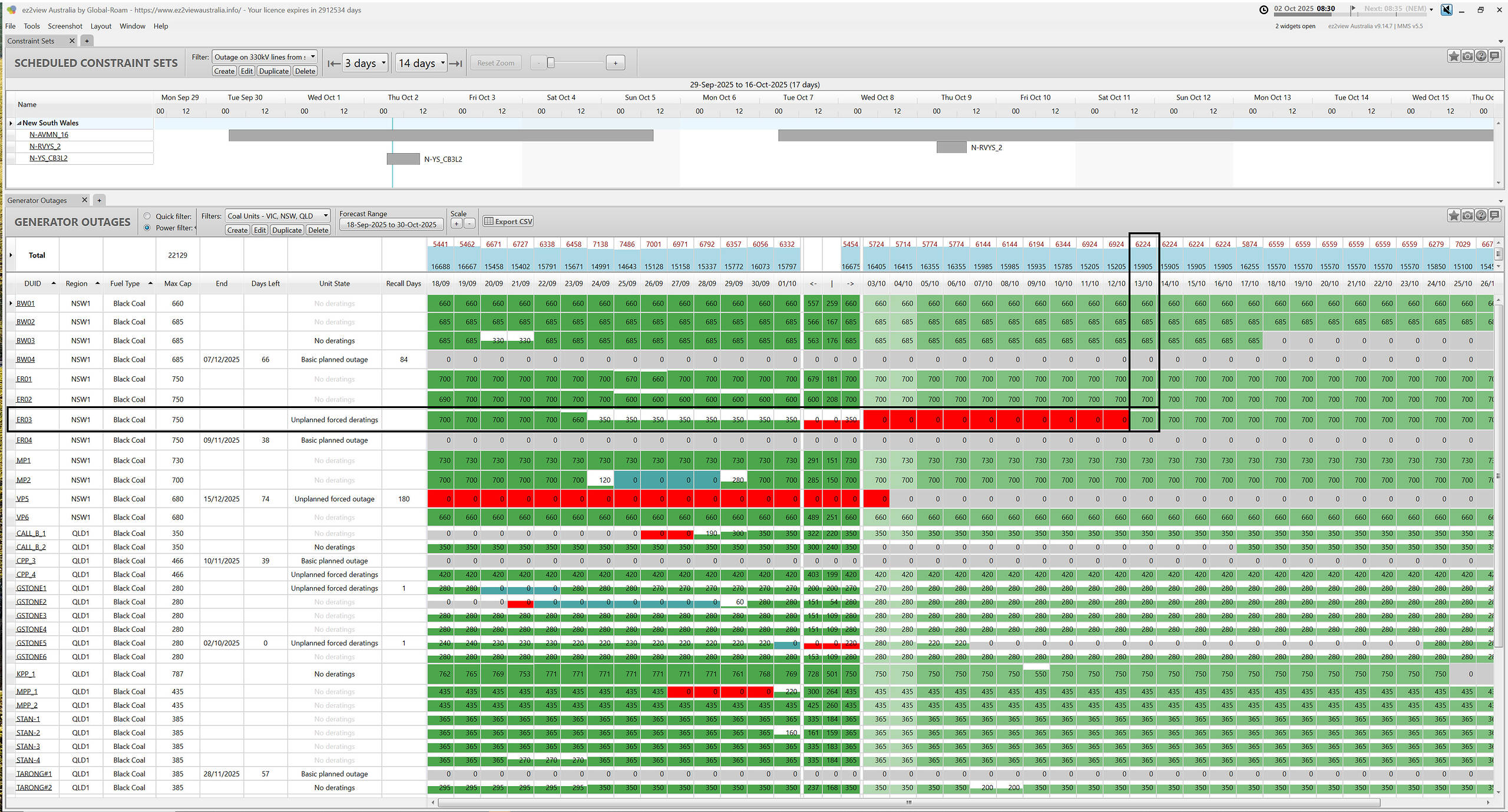Click the mute sound icon in title bar
The width and height of the screenshot is (1508, 812).
[1446, 9]
